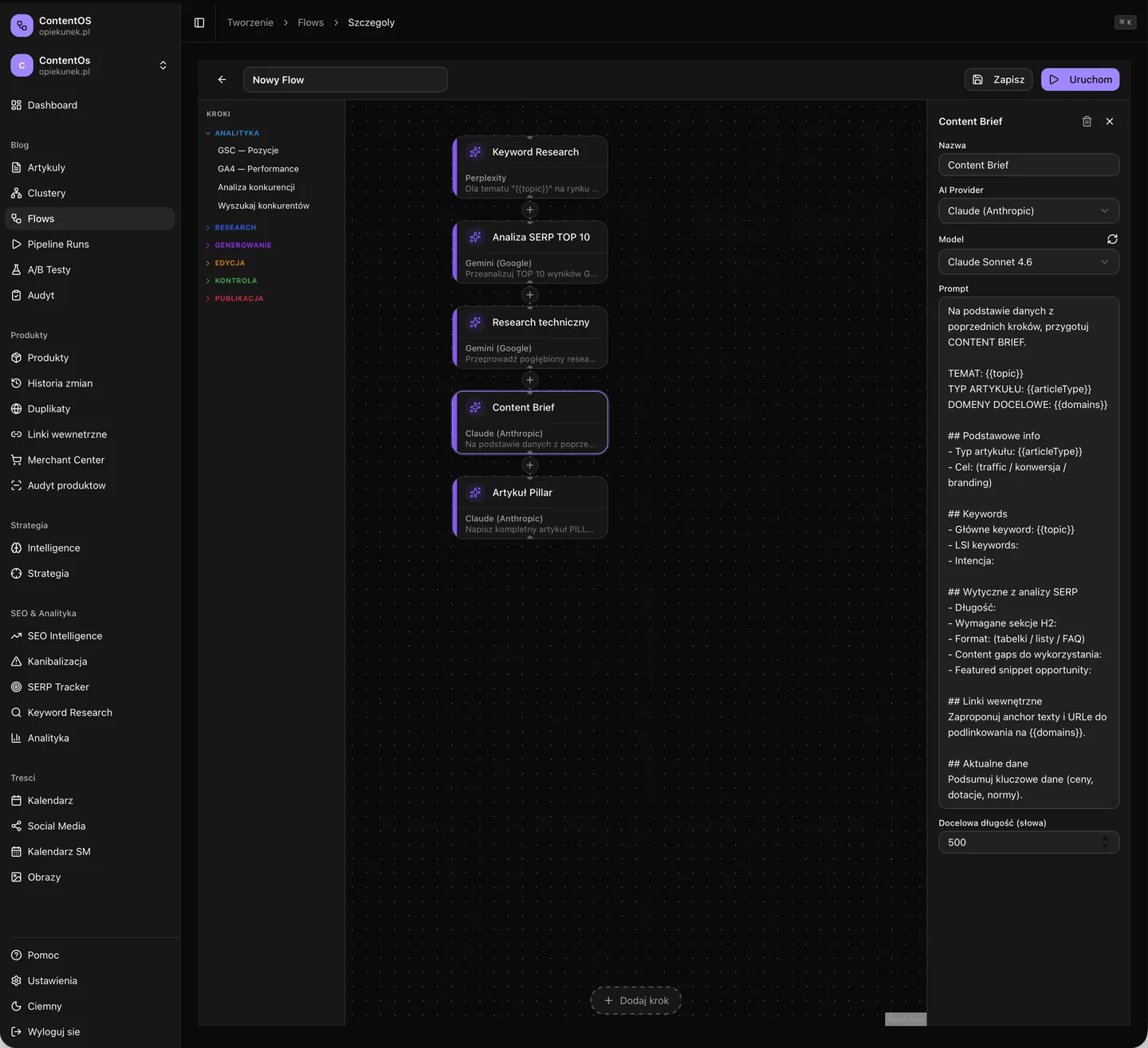The width and height of the screenshot is (1148, 1048).
Task: Click the Uruchom run button
Action: click(1080, 80)
